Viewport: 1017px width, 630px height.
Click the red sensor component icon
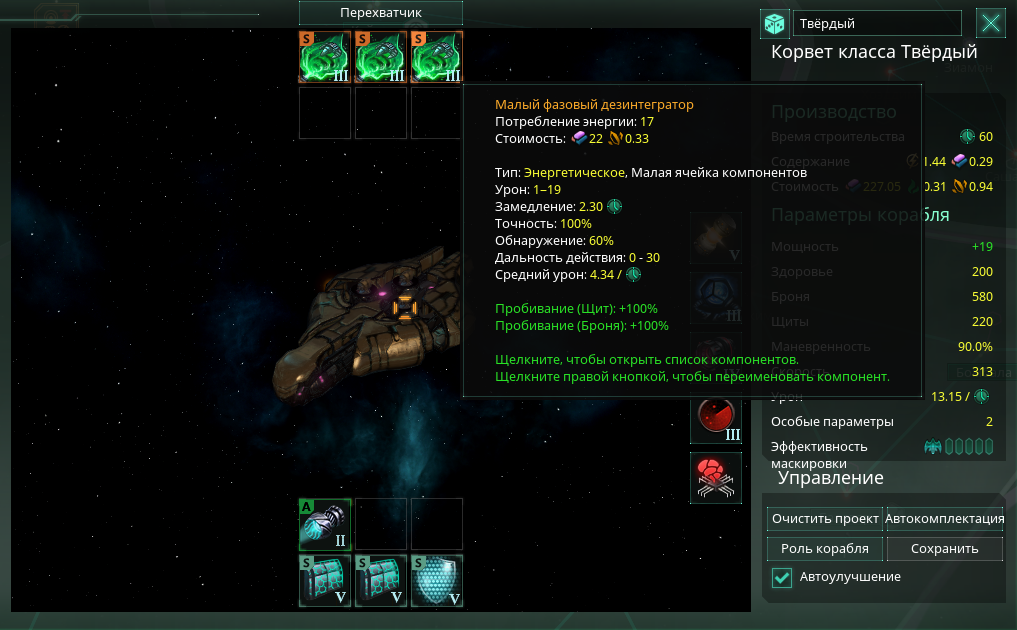pos(716,418)
